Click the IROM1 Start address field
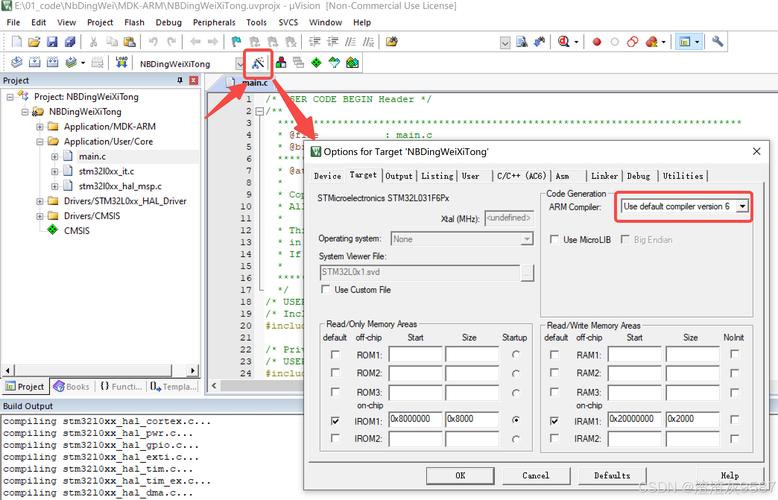The width and height of the screenshot is (778, 500). [x=415, y=420]
